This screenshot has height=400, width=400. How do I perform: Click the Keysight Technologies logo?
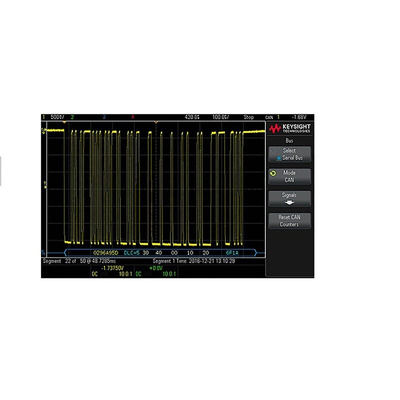pyautogui.click(x=290, y=128)
